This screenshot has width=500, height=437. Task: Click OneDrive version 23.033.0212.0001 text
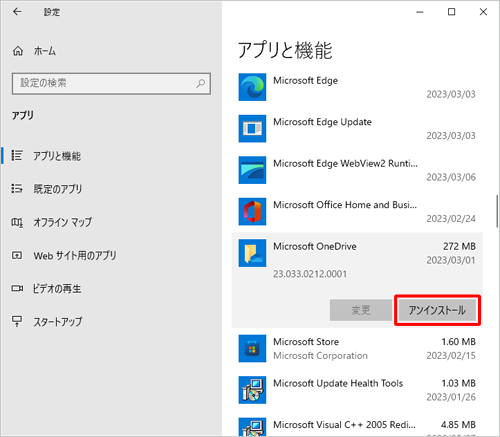tap(310, 274)
